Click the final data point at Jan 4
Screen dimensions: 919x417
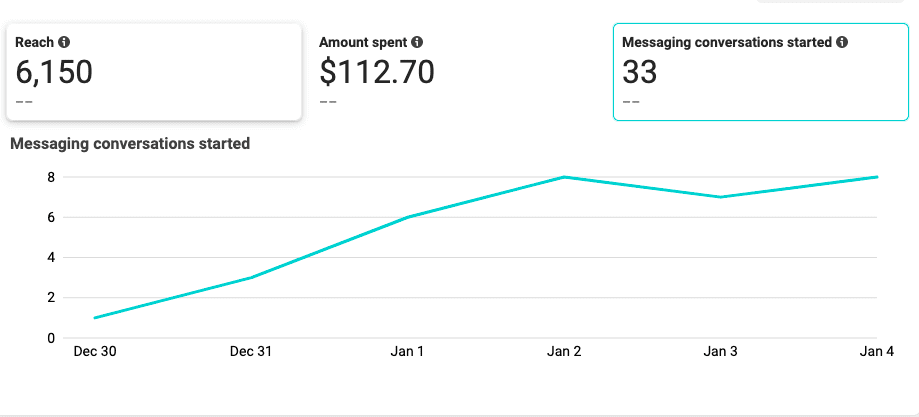[x=877, y=177]
